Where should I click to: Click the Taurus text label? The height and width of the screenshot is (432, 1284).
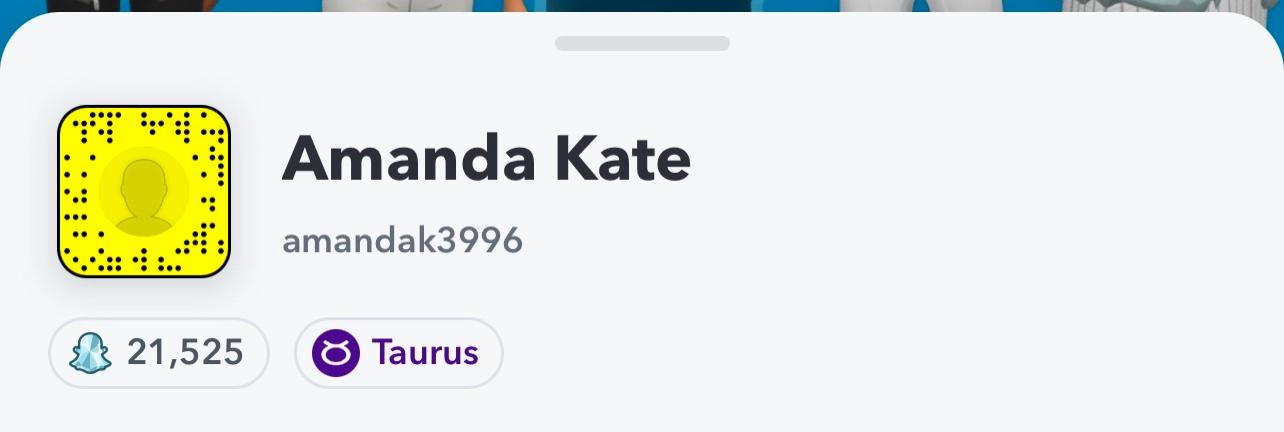pyautogui.click(x=424, y=353)
